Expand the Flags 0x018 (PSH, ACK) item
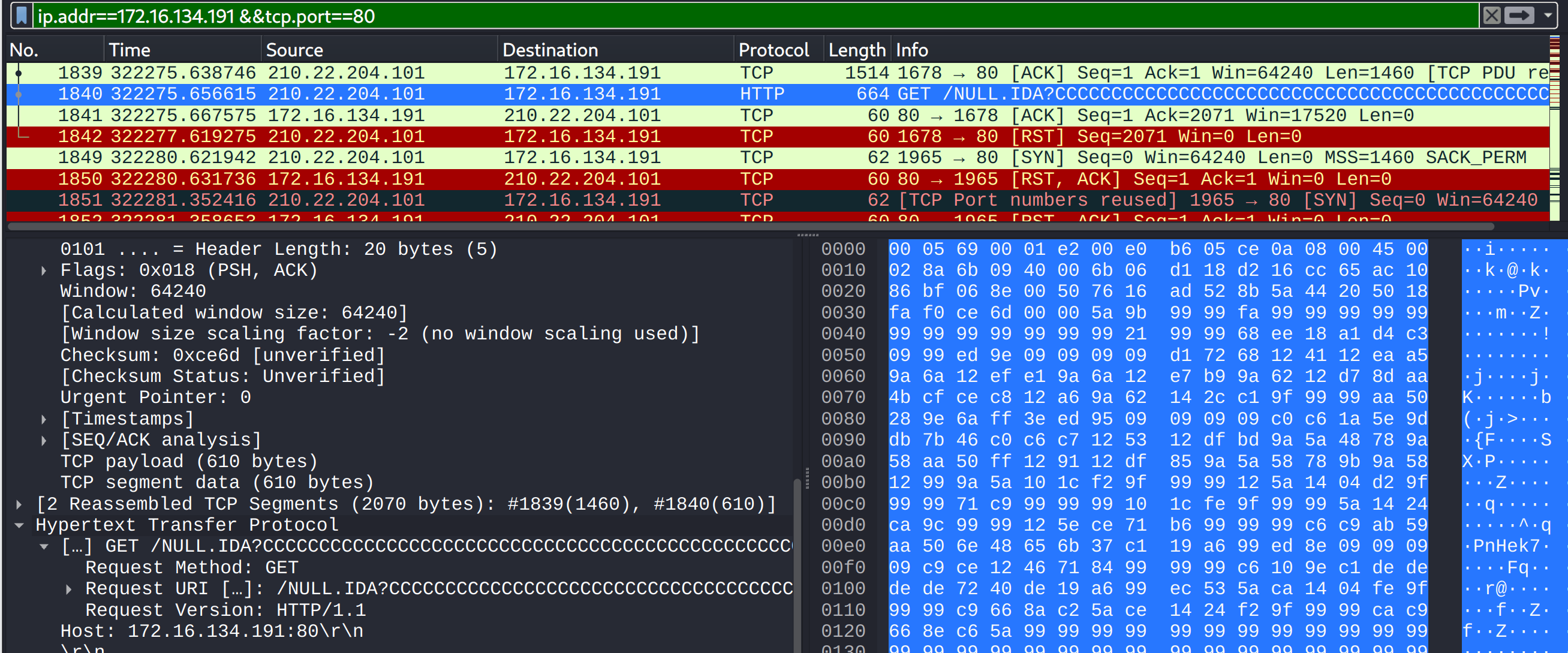The width and height of the screenshot is (1568, 653). [44, 271]
